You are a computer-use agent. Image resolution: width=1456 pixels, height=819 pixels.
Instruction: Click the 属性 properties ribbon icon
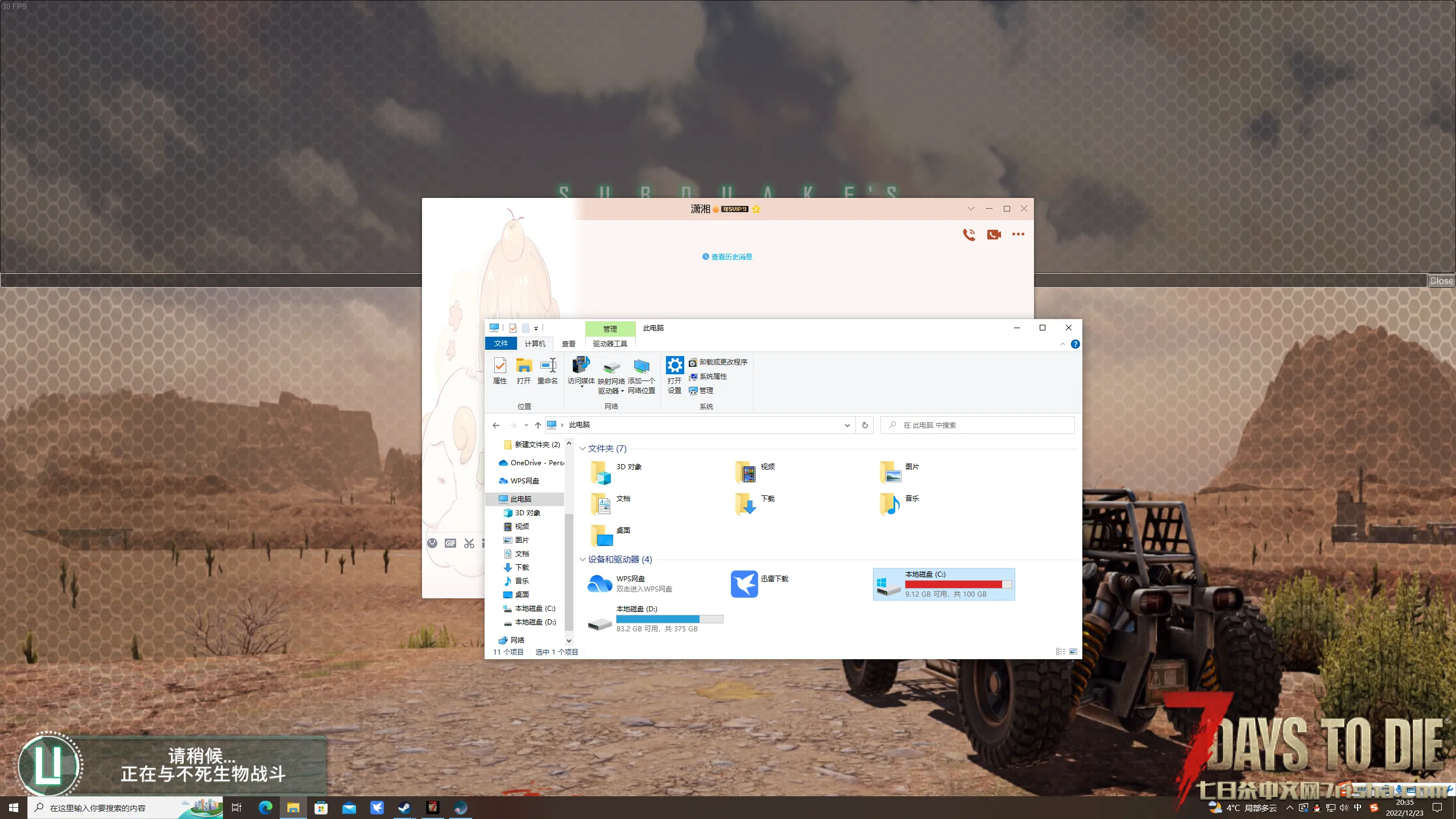tap(500, 371)
